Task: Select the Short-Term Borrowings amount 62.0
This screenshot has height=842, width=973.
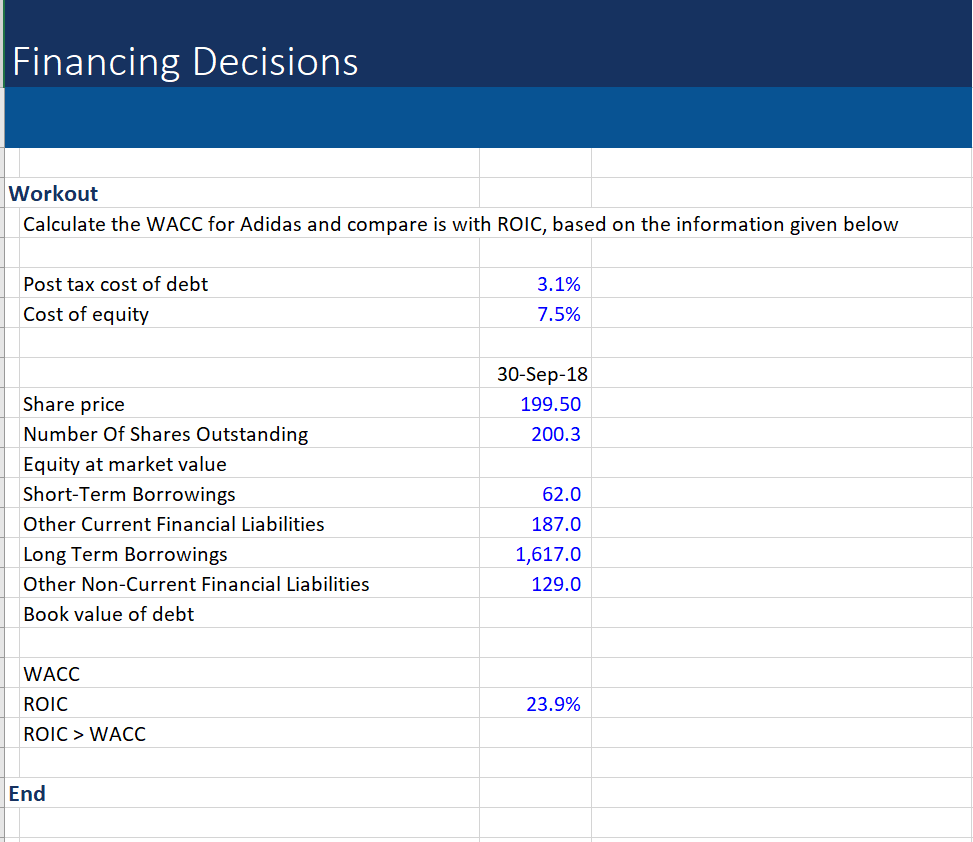Action: [x=535, y=494]
